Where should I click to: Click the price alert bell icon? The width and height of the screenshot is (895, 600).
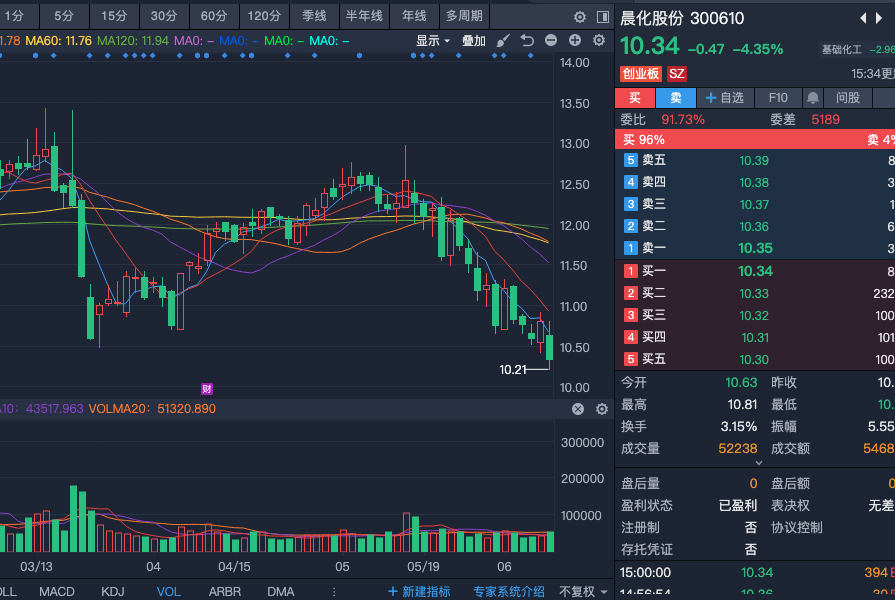pyautogui.click(x=813, y=98)
